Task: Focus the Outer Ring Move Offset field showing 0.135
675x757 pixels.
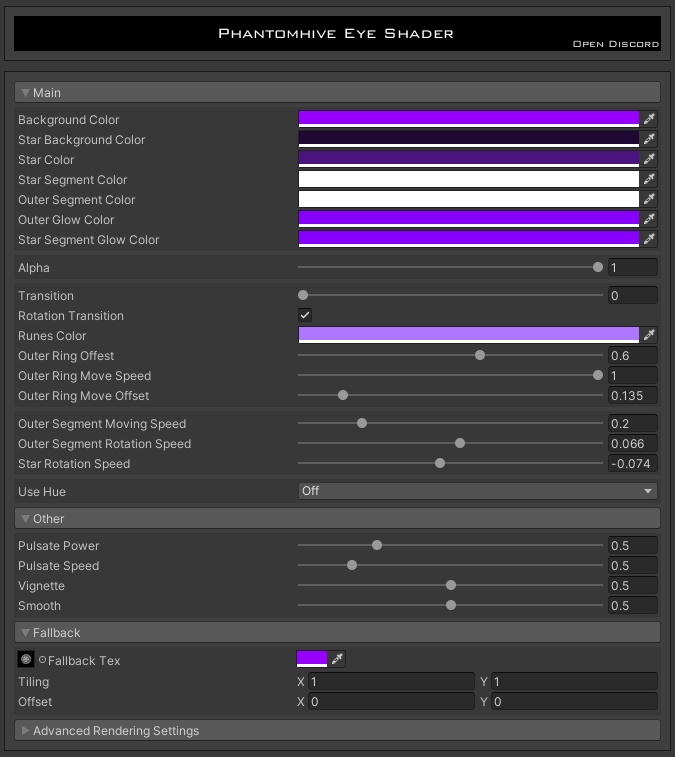Action: coord(633,395)
